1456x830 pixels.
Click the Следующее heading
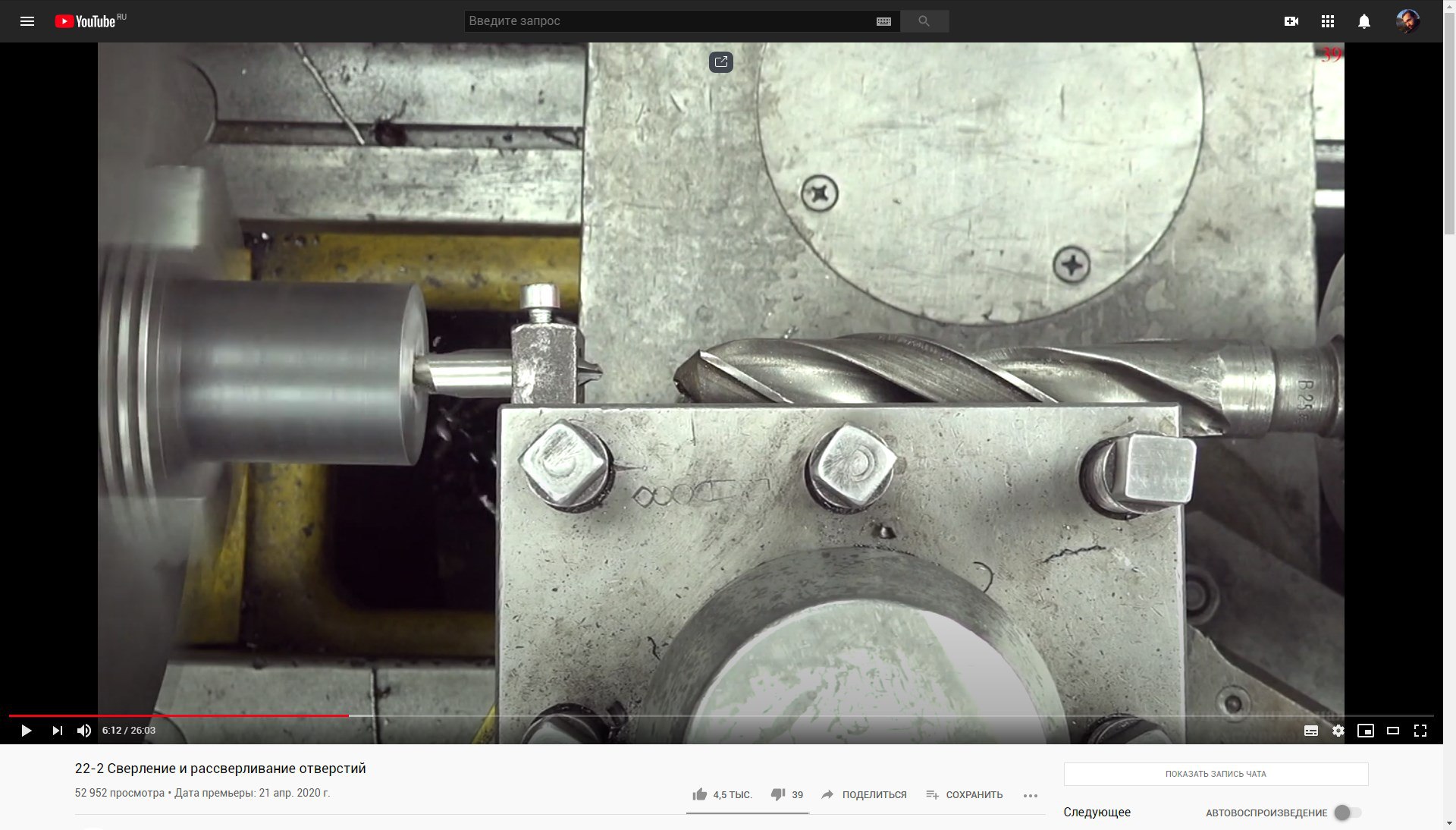pos(1097,813)
